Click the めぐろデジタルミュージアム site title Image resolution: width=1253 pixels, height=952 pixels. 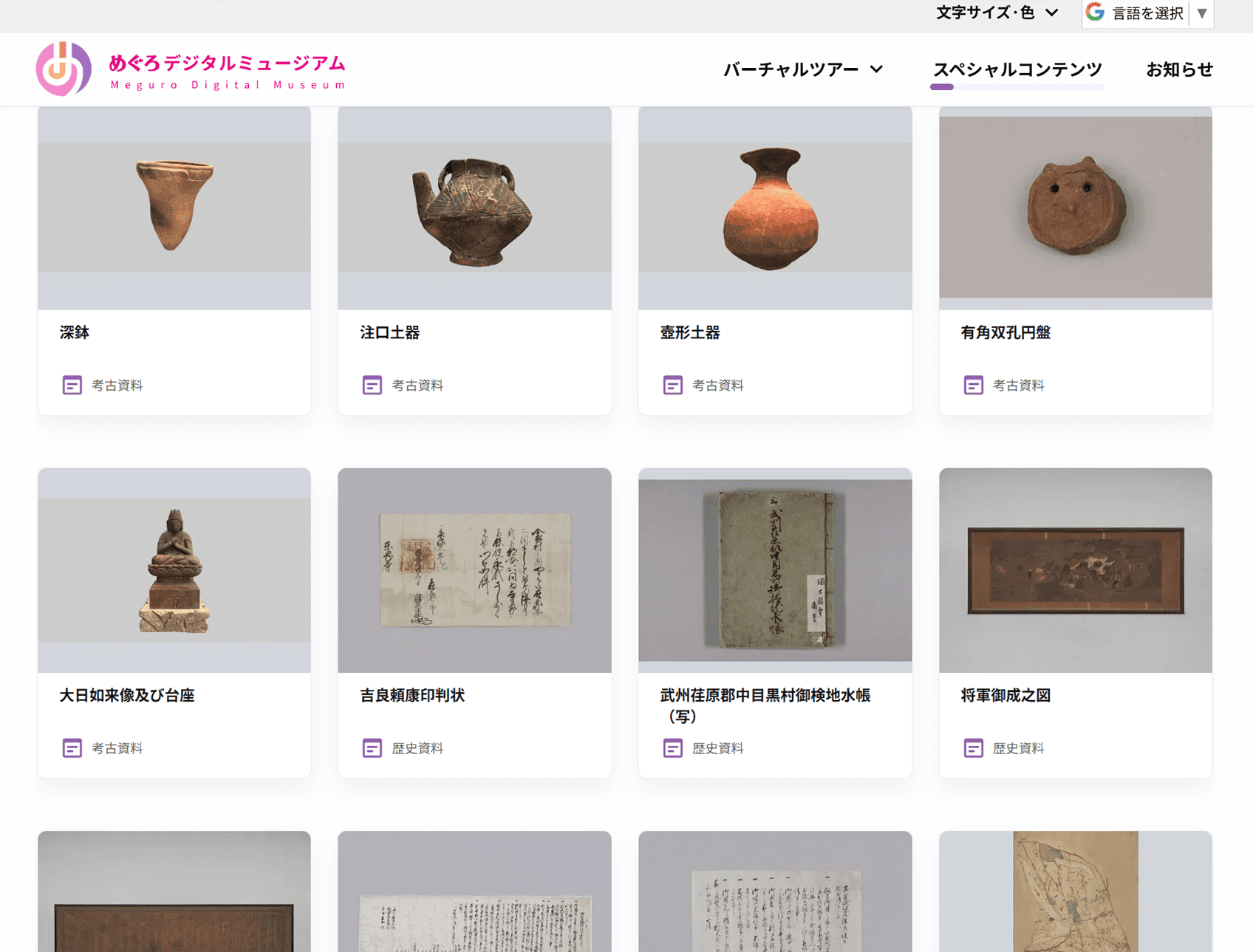coord(227,64)
